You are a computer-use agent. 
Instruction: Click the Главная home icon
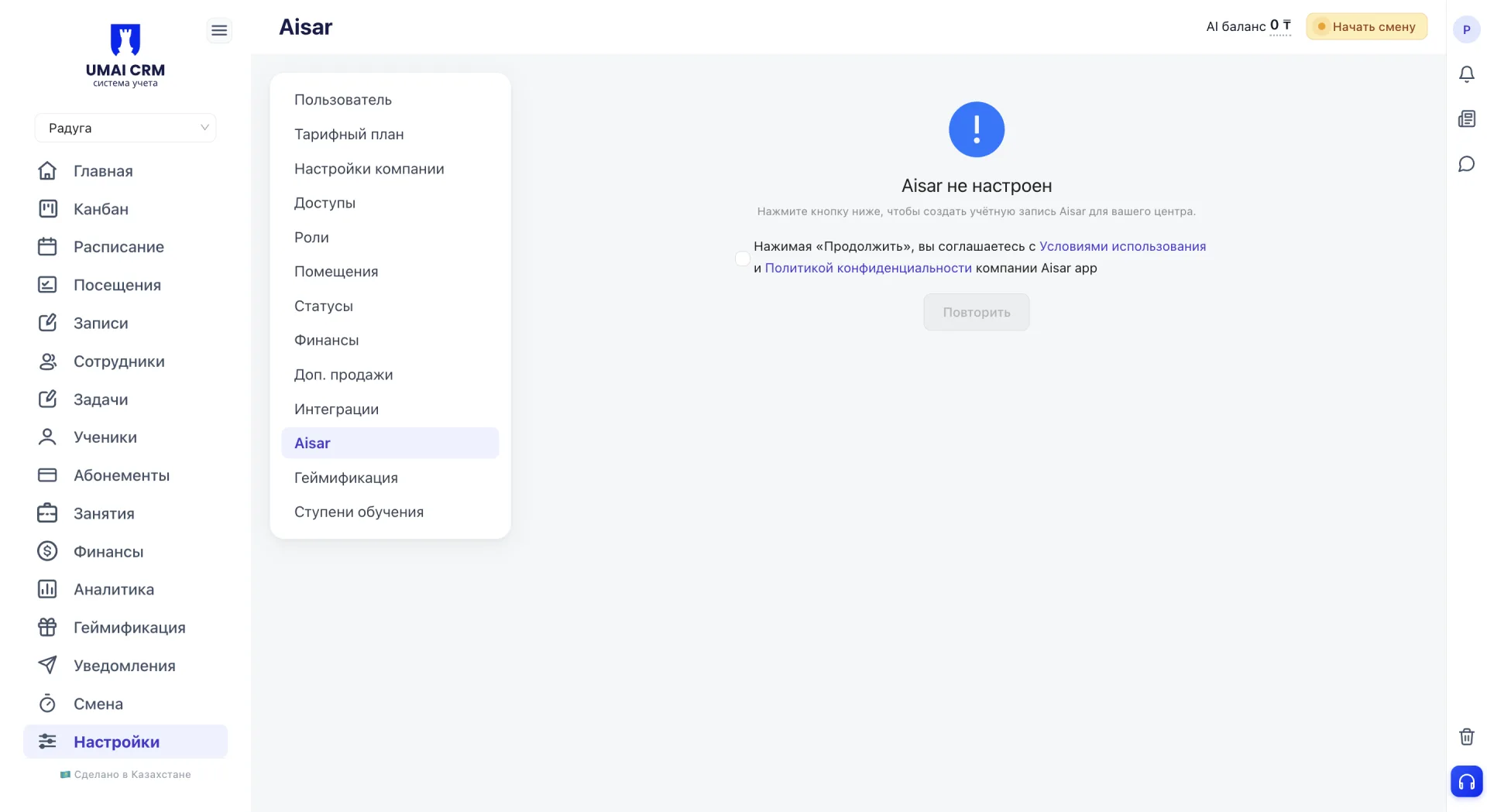click(x=47, y=170)
